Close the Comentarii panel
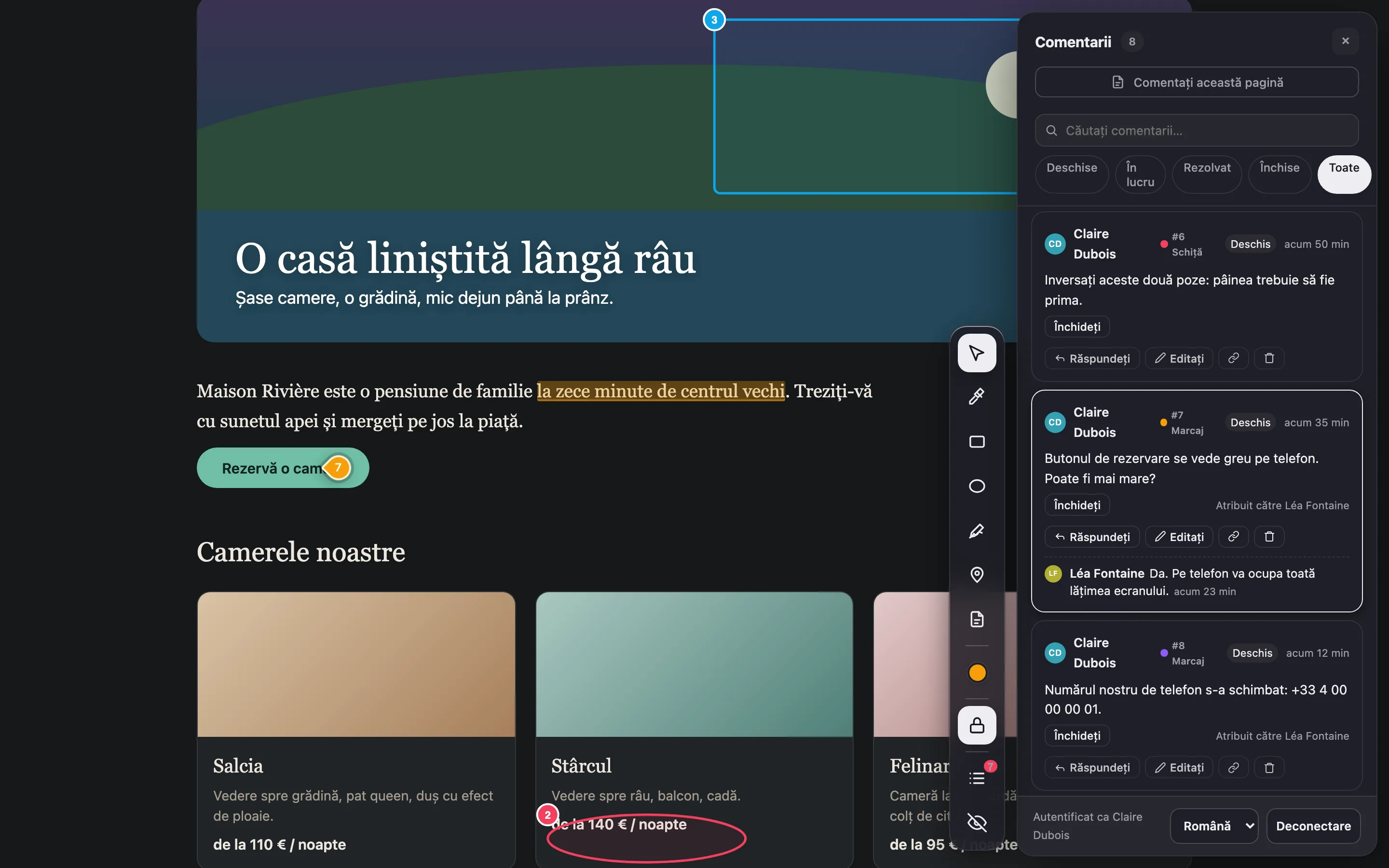 [1345, 41]
